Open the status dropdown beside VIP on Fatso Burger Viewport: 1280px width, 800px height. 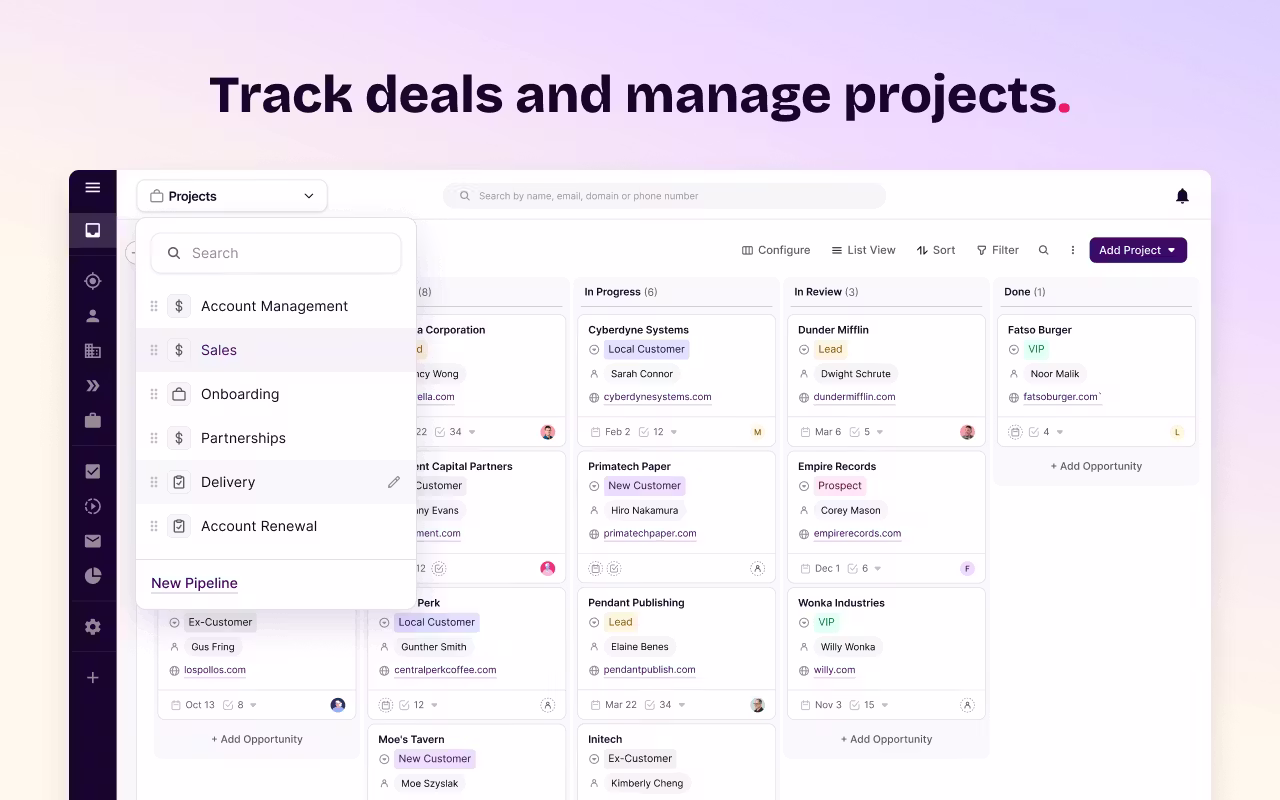[1014, 350]
